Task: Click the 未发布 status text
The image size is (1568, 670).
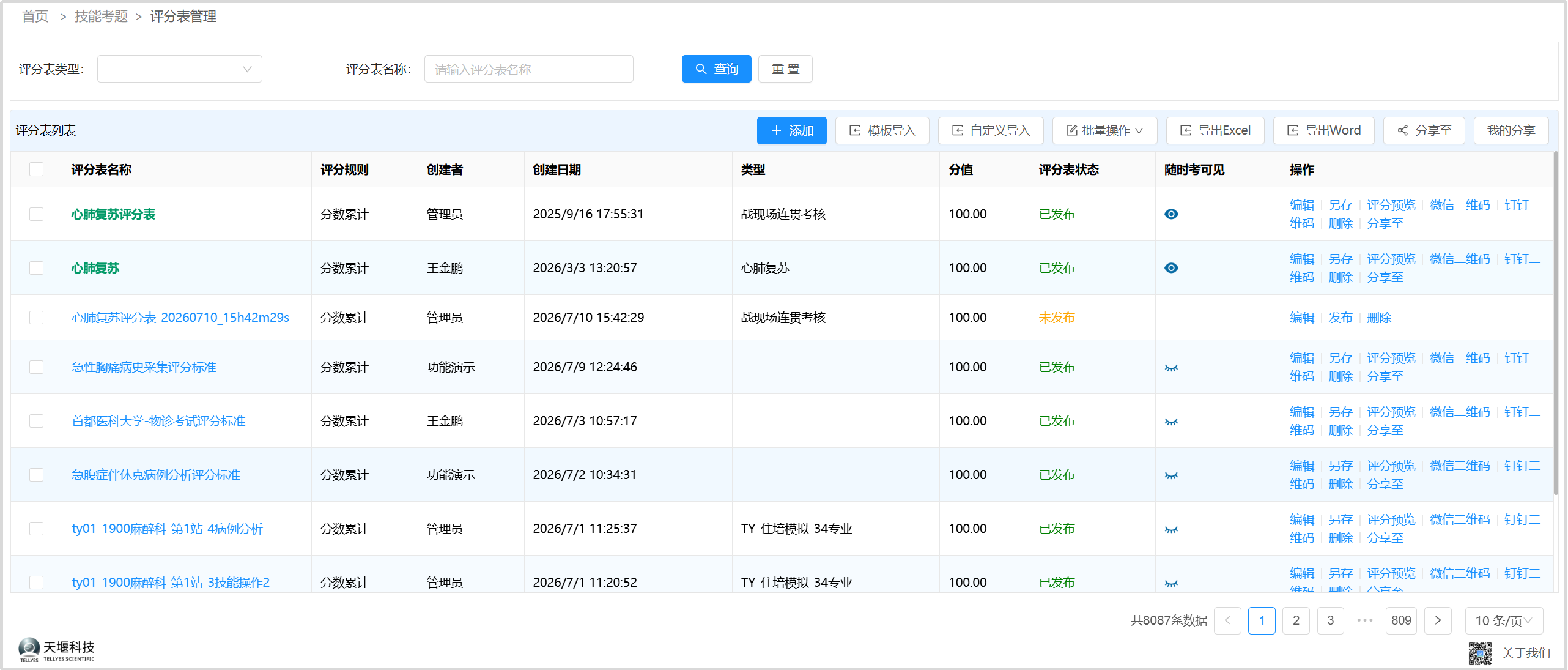Action: 1056,318
